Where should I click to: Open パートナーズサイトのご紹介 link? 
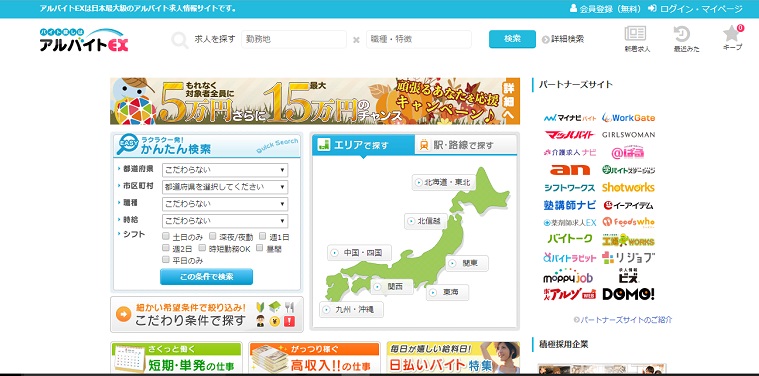622,319
